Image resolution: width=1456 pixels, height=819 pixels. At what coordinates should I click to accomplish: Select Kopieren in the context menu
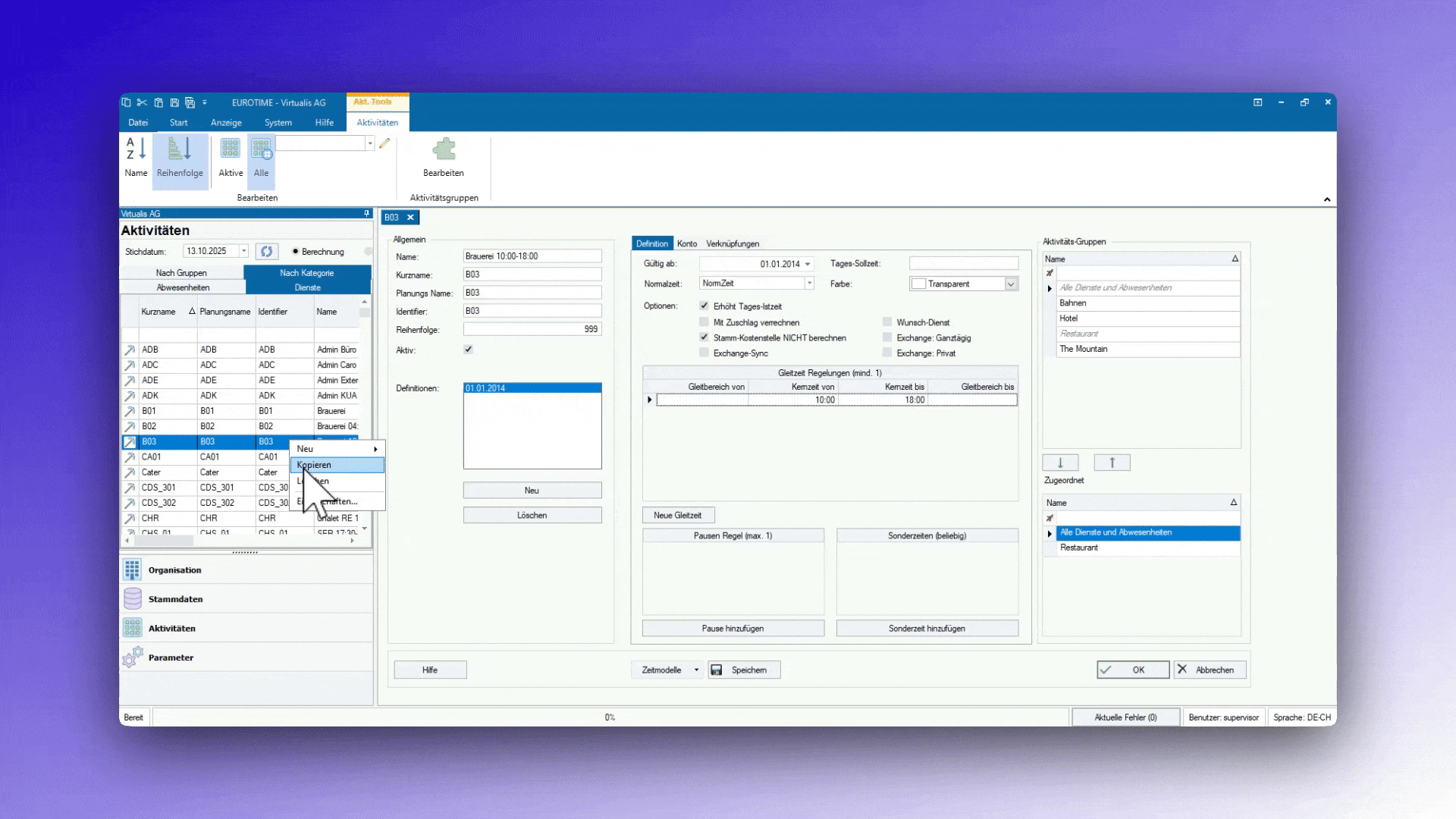click(337, 465)
